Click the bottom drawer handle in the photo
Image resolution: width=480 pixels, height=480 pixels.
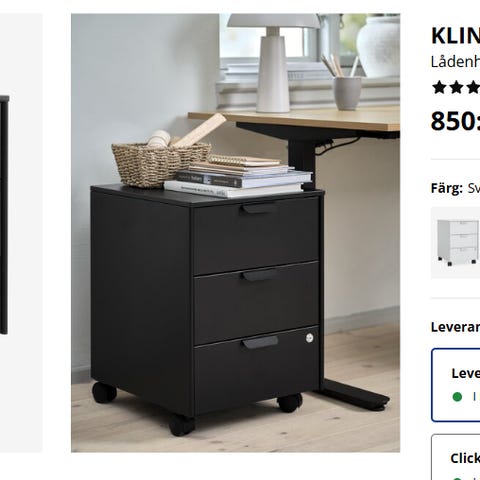tap(260, 342)
